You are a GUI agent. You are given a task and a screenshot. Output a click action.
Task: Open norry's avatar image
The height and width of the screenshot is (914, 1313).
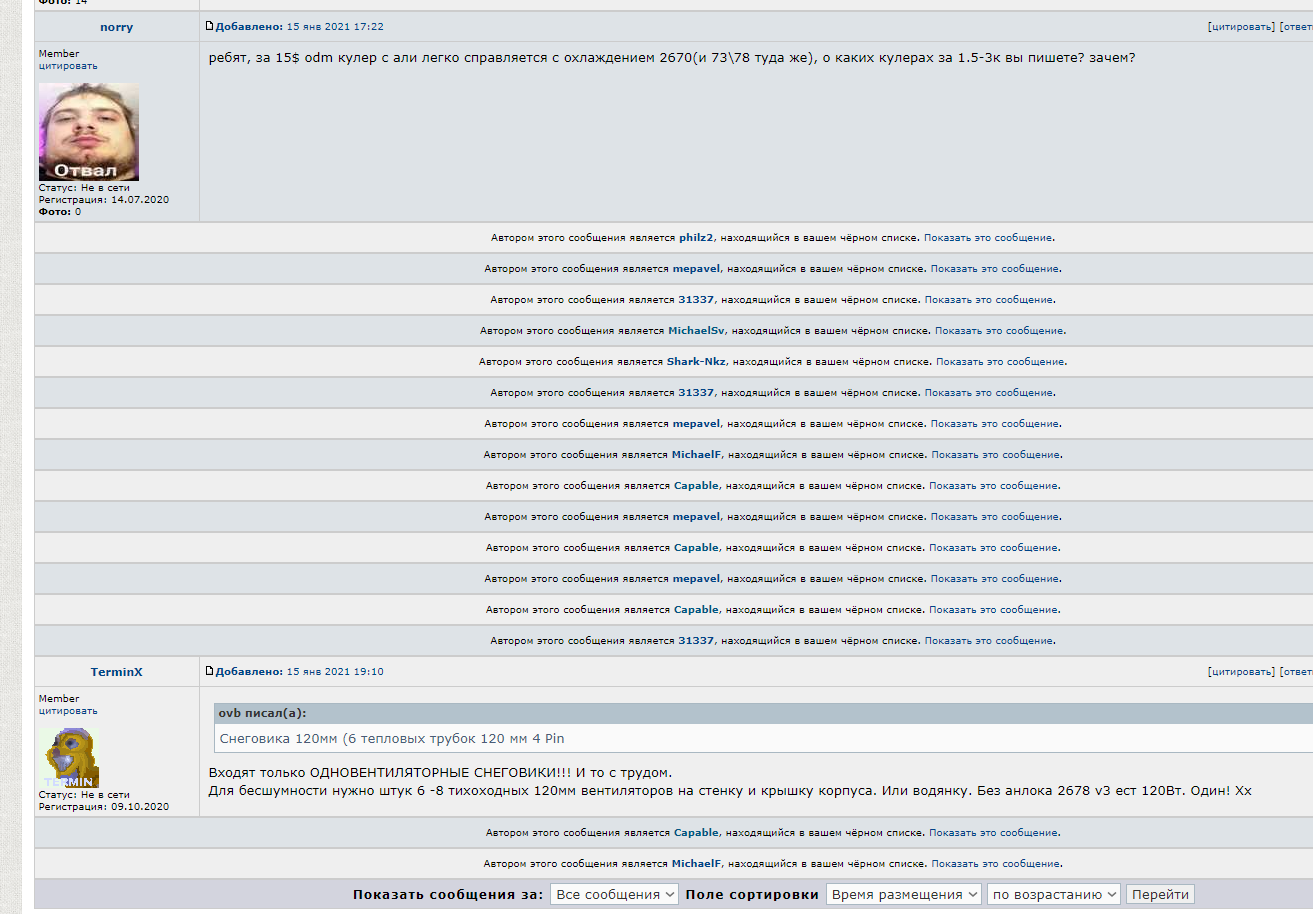pos(88,132)
